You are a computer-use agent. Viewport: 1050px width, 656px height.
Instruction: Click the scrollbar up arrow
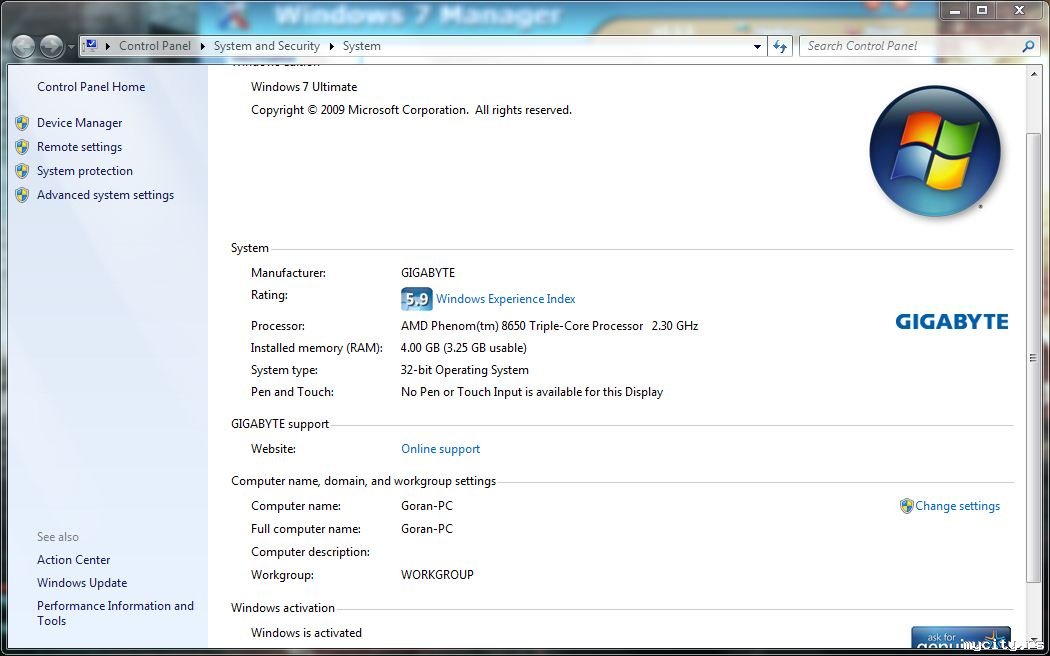[x=1034, y=75]
